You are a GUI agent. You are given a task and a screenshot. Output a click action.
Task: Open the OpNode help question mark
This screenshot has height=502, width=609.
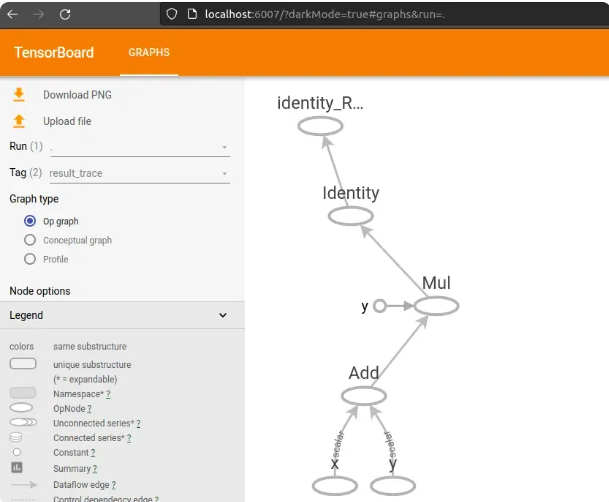pos(89,409)
